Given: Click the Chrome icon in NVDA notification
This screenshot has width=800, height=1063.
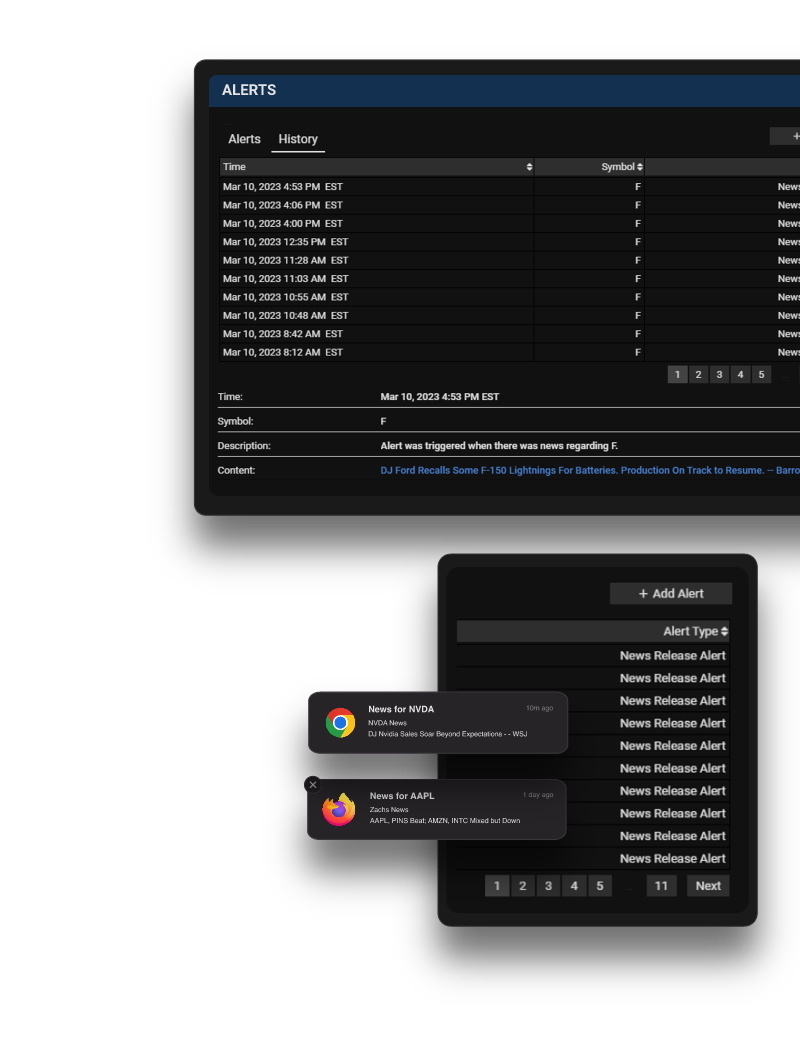Looking at the screenshot, I should point(340,722).
